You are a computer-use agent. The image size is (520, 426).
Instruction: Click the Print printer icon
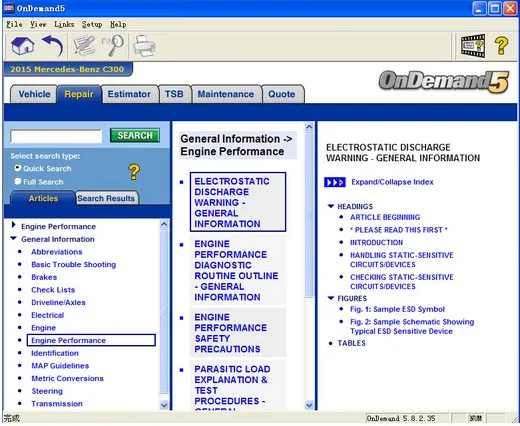pyautogui.click(x=144, y=46)
